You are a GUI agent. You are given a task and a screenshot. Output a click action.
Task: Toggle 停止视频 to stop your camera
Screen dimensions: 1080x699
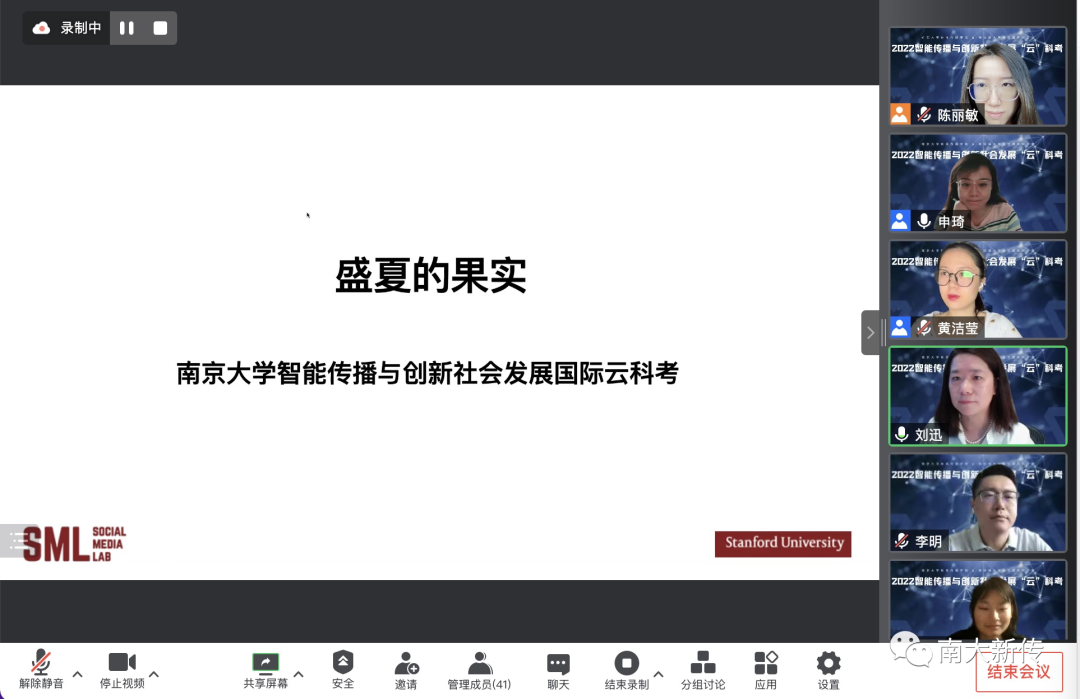click(121, 670)
